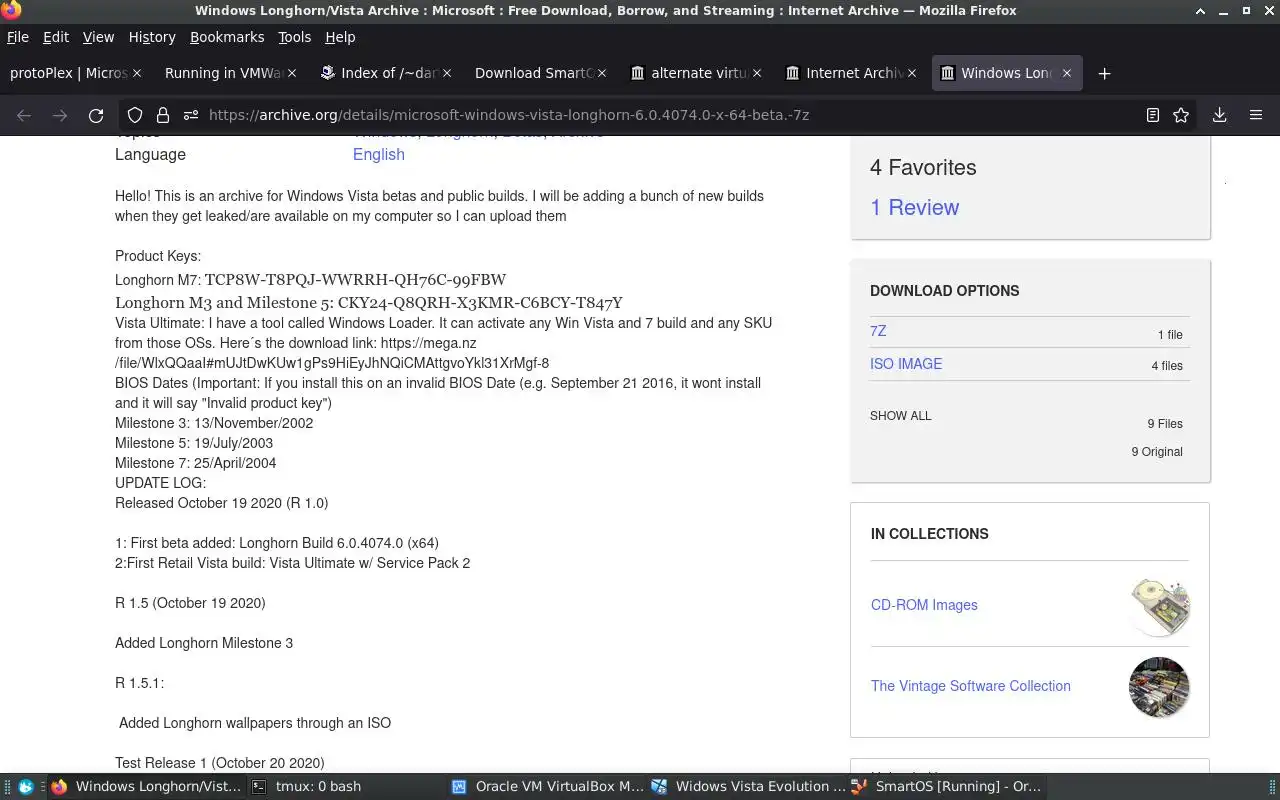
Task: Reload the page with the refresh icon
Action: (96, 115)
